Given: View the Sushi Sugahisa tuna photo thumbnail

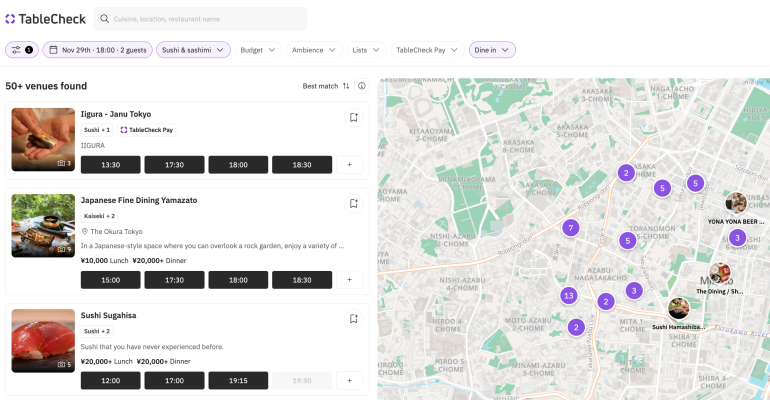Looking at the screenshot, I should point(43,341).
